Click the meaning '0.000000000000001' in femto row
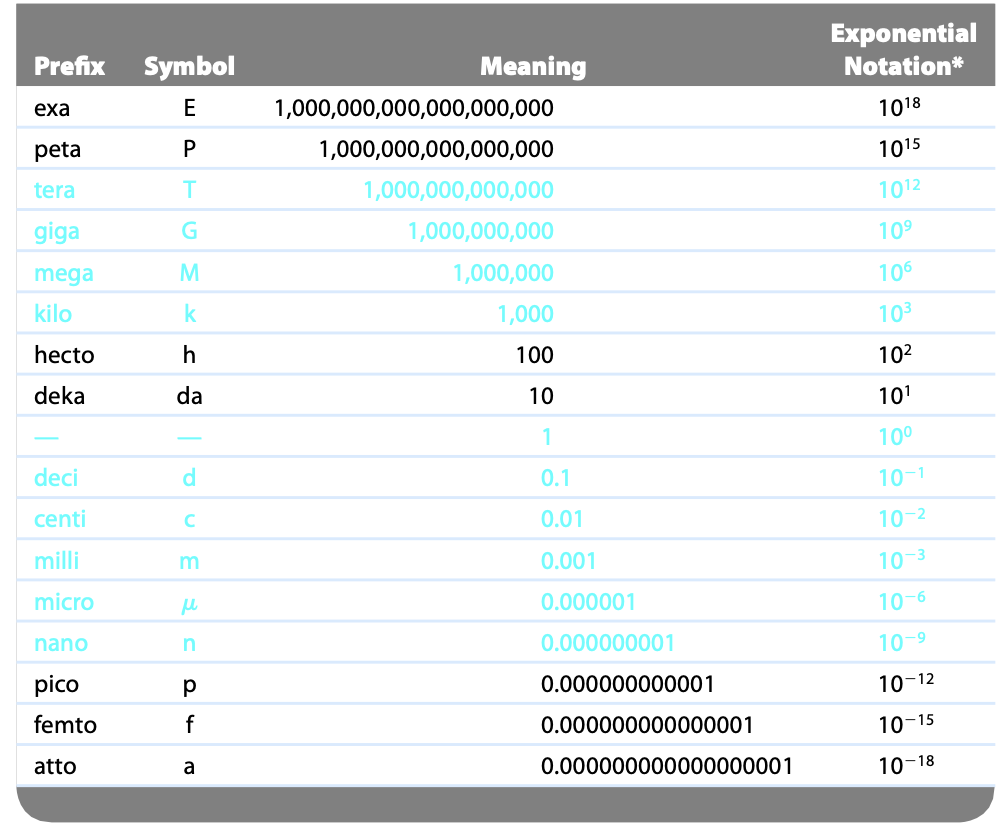This screenshot has height=830, width=1008. click(x=647, y=726)
